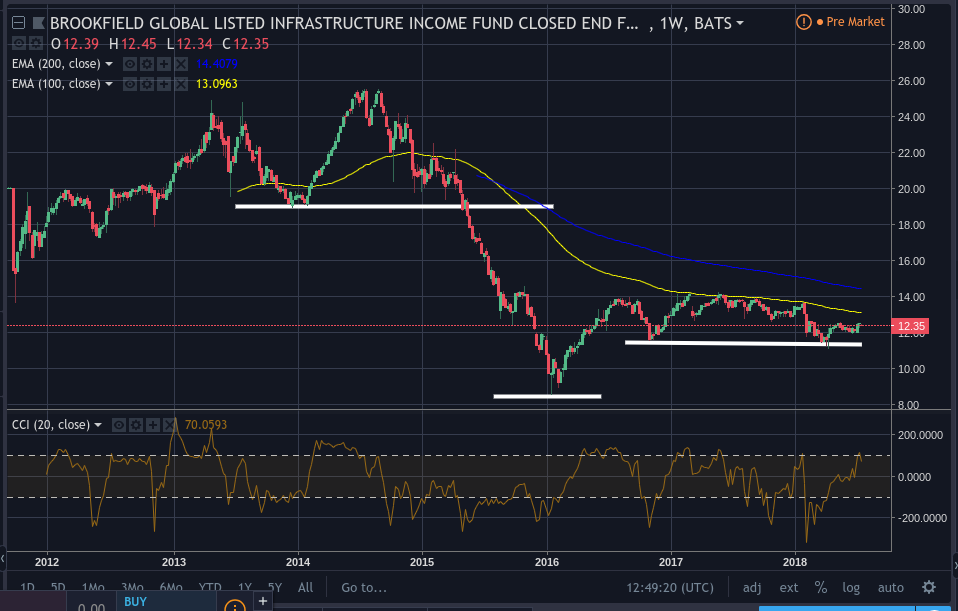This screenshot has height=611, width=958.
Task: Hide the EMA (100, close) indicator
Action: [130, 84]
